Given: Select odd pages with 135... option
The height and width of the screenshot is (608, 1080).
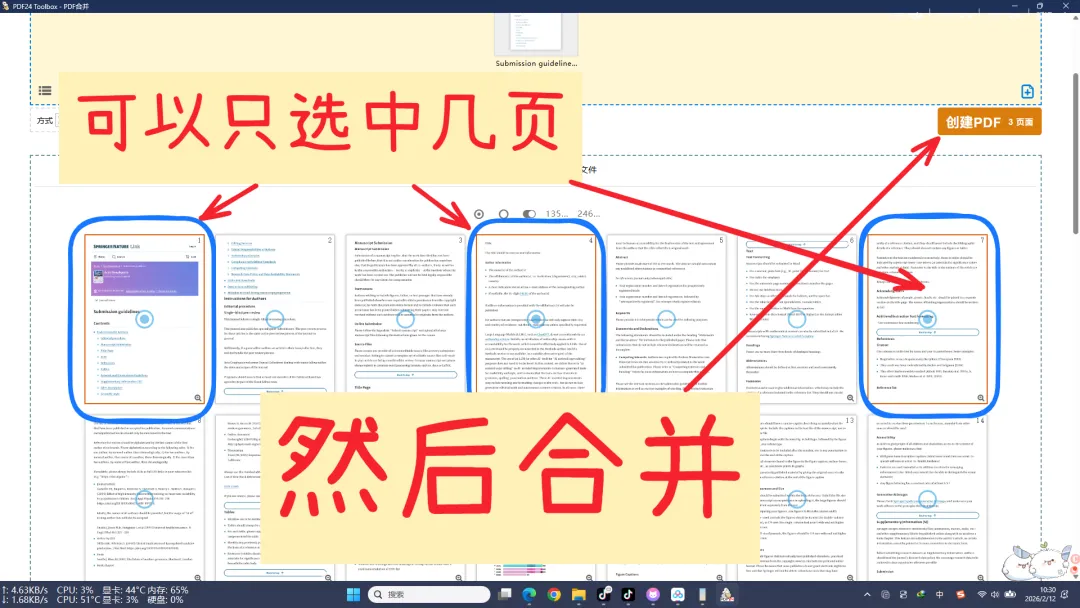Looking at the screenshot, I should click(x=557, y=214).
